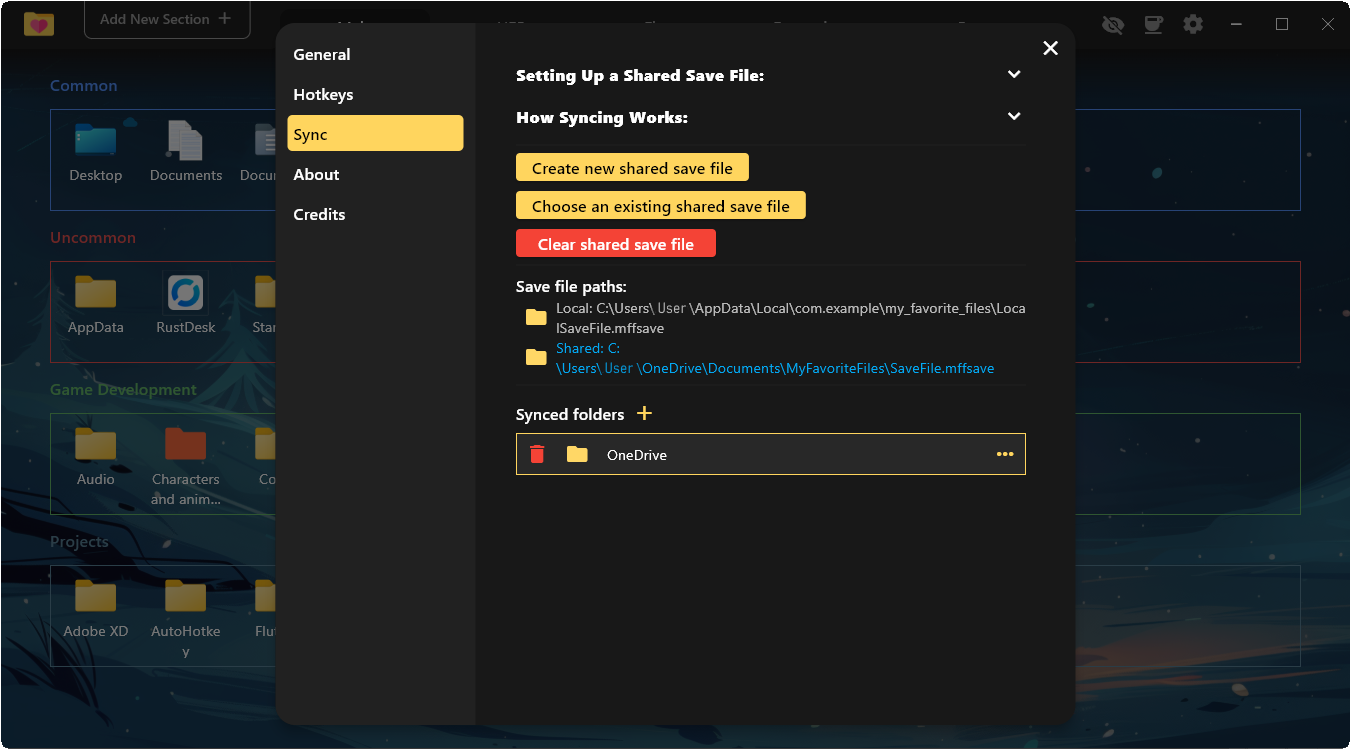
Task: Open OneDrive synced folder options menu
Action: [1005, 454]
